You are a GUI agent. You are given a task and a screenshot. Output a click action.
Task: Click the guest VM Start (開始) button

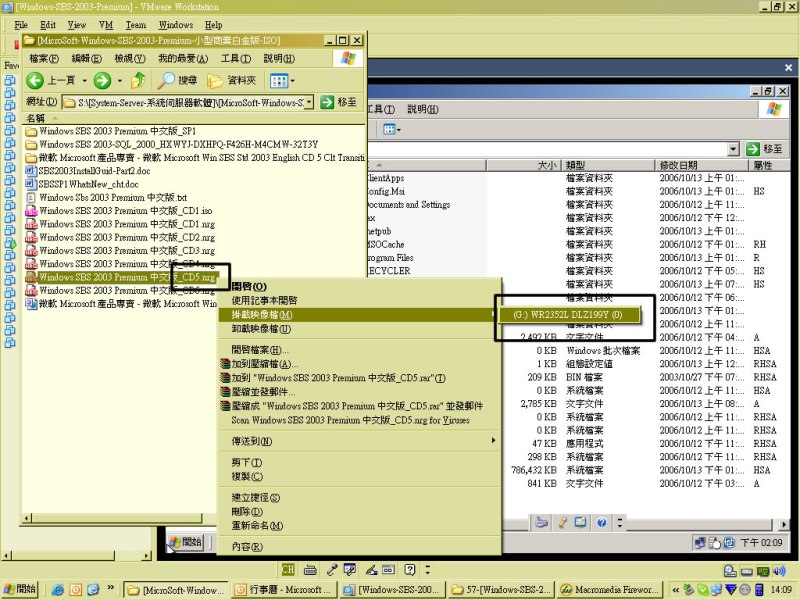pos(186,542)
